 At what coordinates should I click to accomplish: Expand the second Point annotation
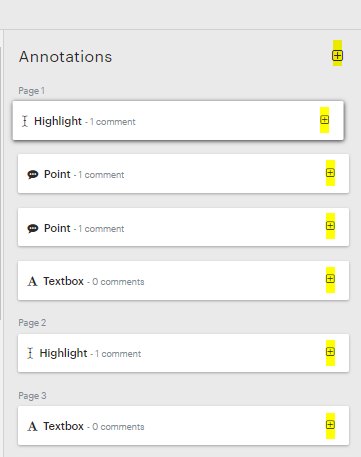click(330, 226)
